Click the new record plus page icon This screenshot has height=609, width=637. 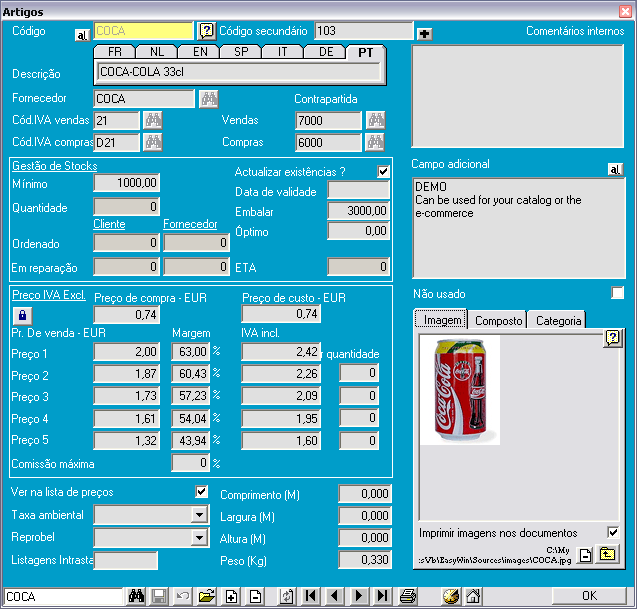[x=231, y=596]
